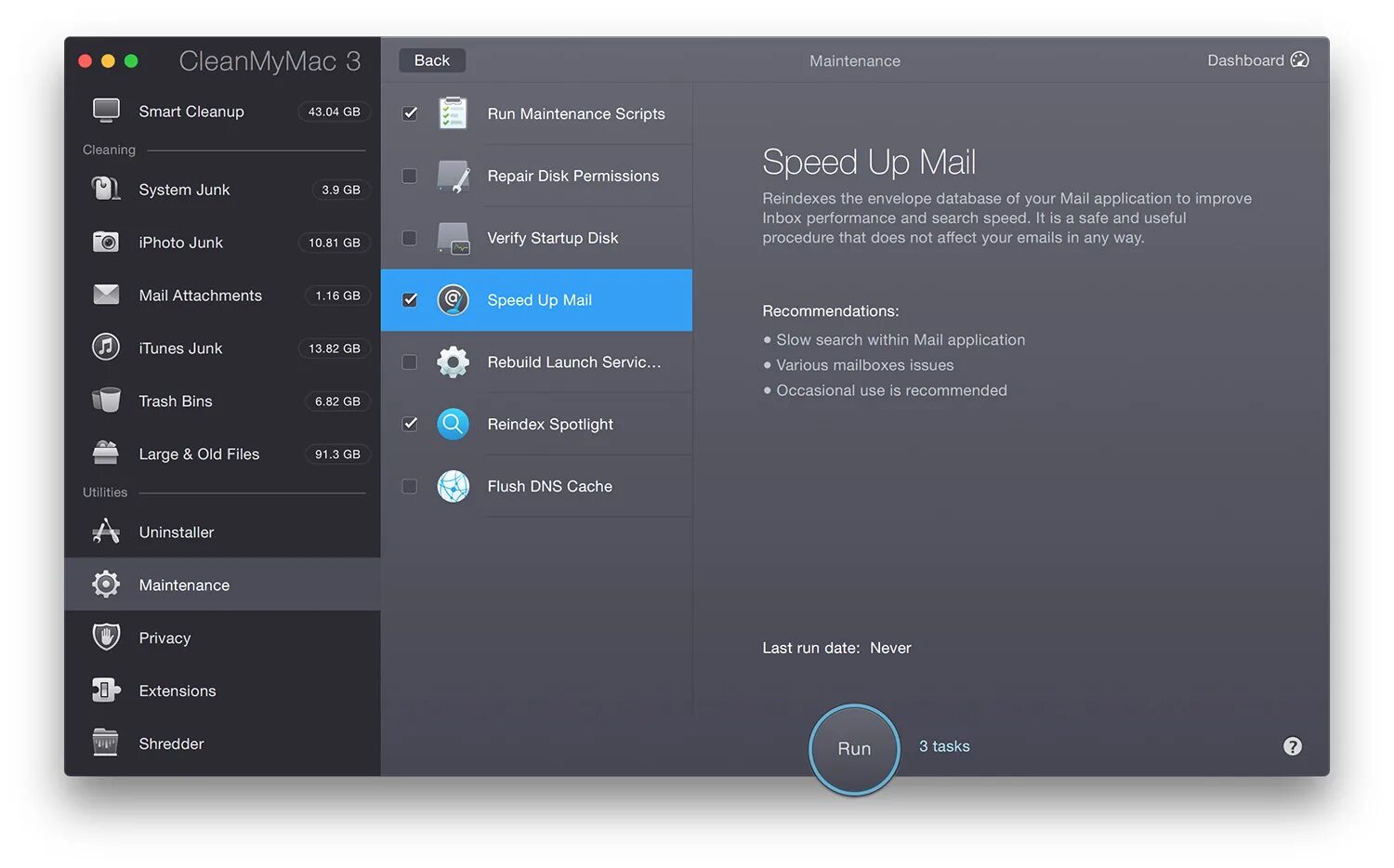Viewport: 1394px width, 868px height.
Task: Select iTunes Junk in sidebar
Action: [222, 348]
